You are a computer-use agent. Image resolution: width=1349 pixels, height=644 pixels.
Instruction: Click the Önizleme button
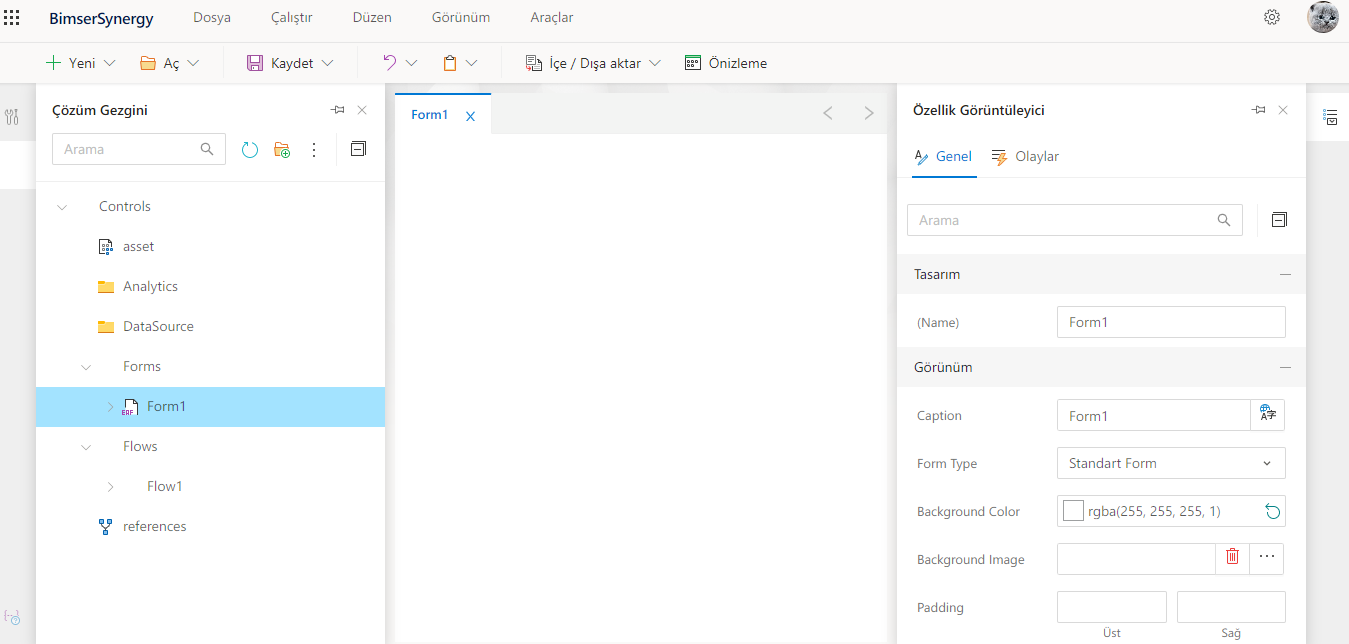(726, 63)
